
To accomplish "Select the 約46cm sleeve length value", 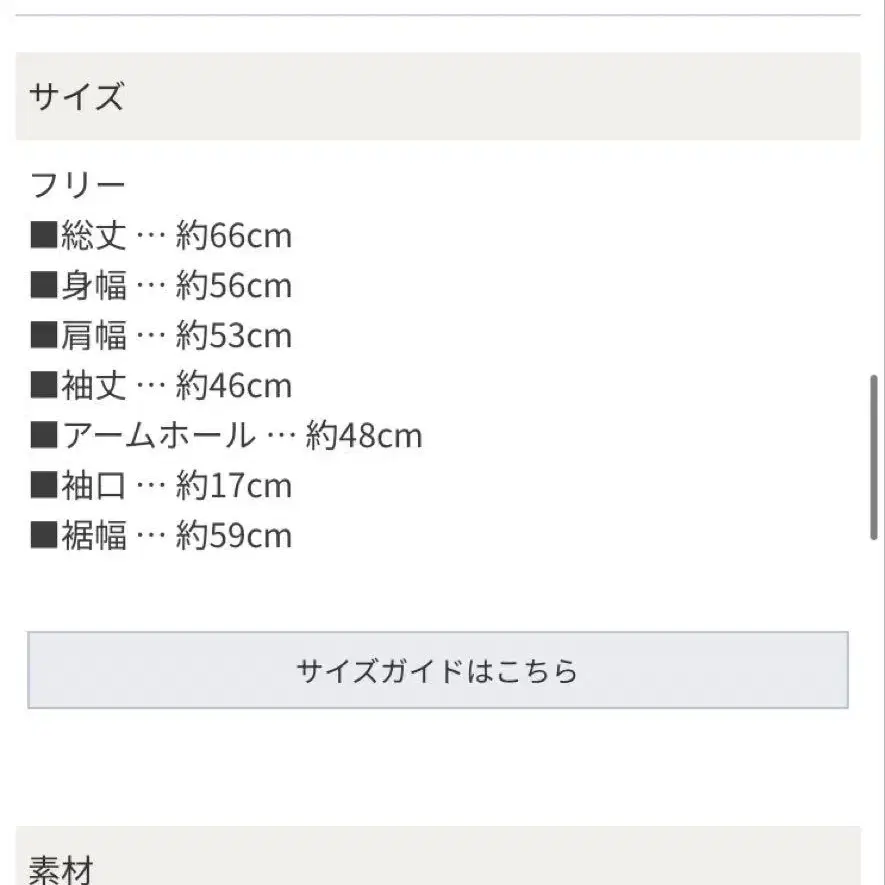I will (x=234, y=386).
